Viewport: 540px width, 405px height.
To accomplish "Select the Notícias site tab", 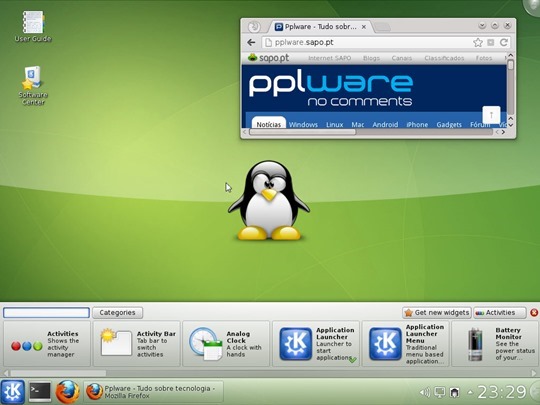I will 269,124.
